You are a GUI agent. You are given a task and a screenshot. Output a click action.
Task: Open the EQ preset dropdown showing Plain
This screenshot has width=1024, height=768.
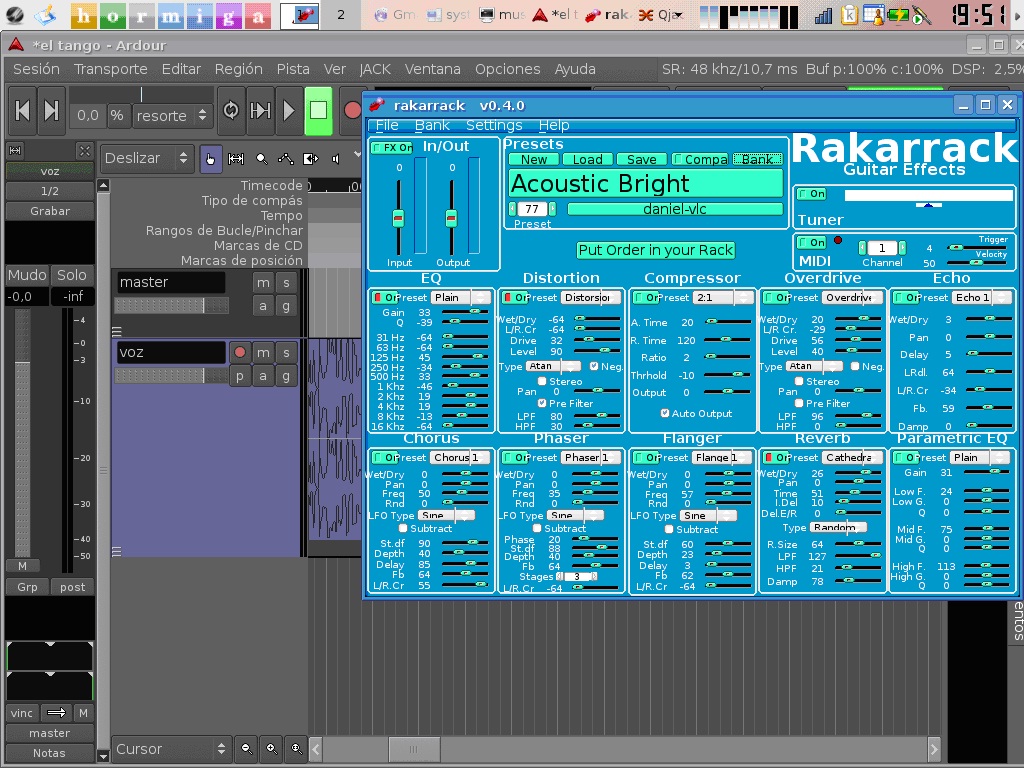tap(461, 297)
